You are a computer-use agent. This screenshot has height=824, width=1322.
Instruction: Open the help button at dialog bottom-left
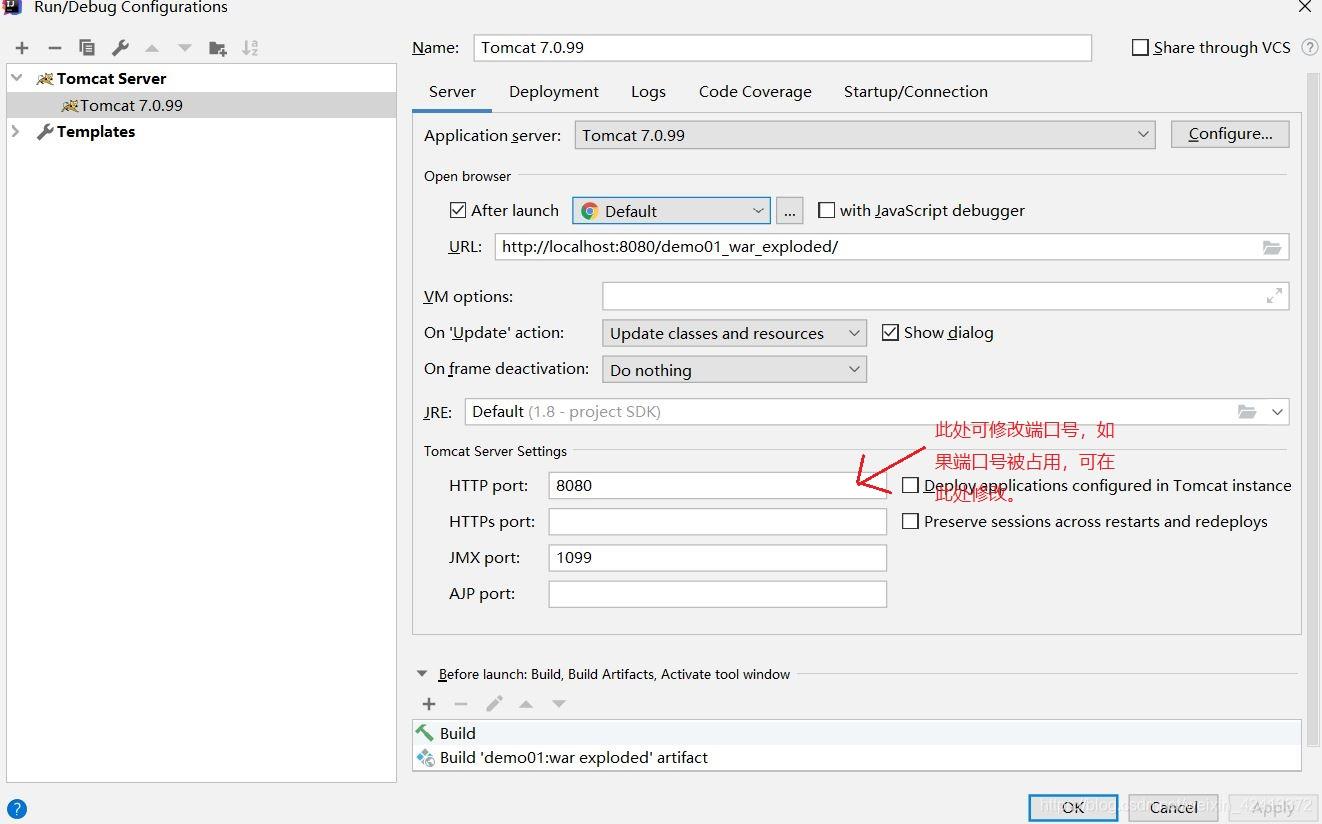(x=17, y=809)
